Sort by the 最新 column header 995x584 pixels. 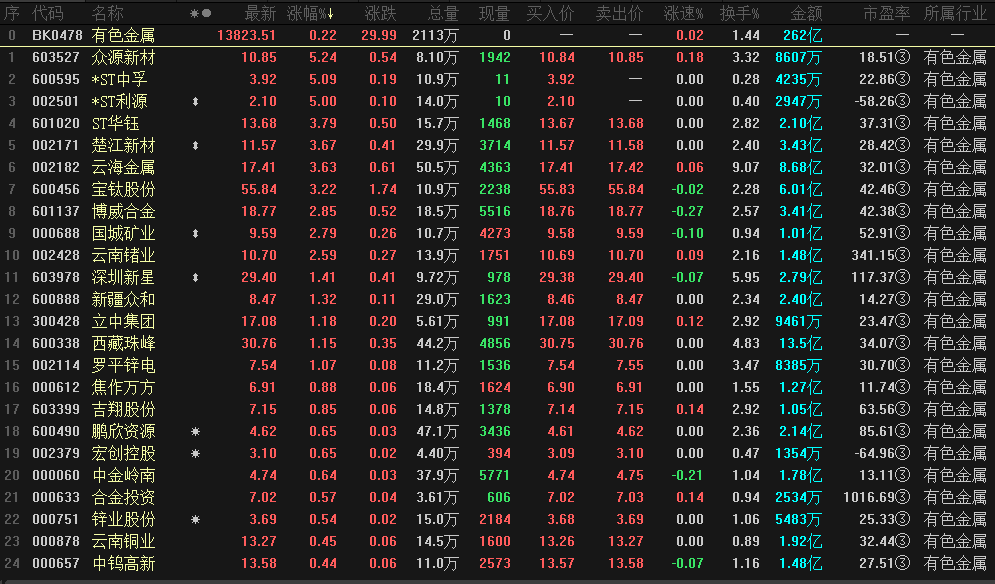tap(260, 13)
